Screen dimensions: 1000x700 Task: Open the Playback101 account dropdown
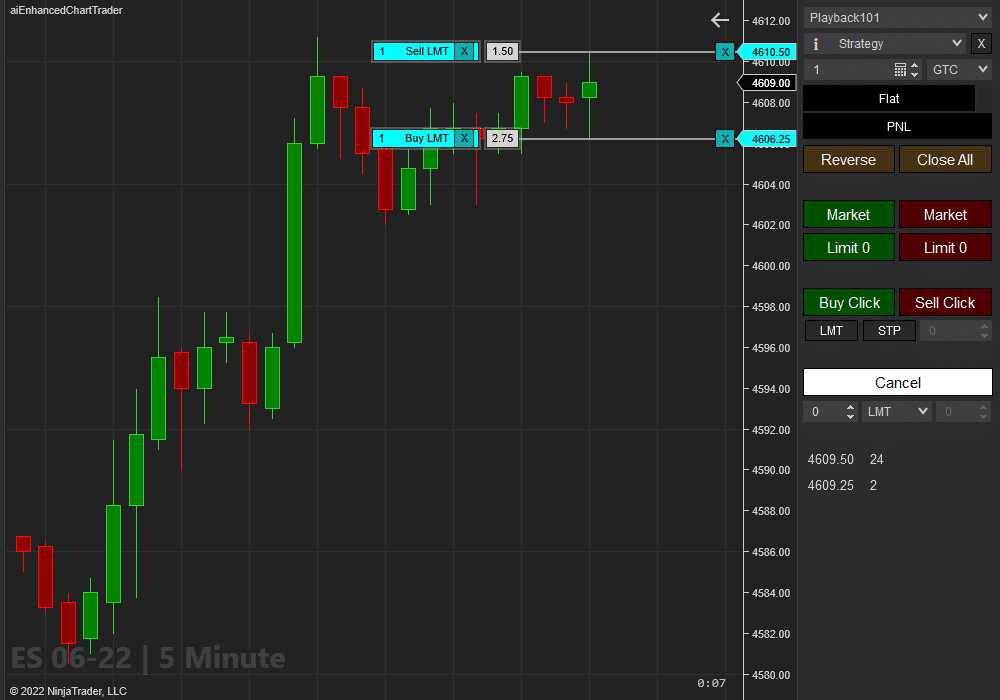(897, 16)
